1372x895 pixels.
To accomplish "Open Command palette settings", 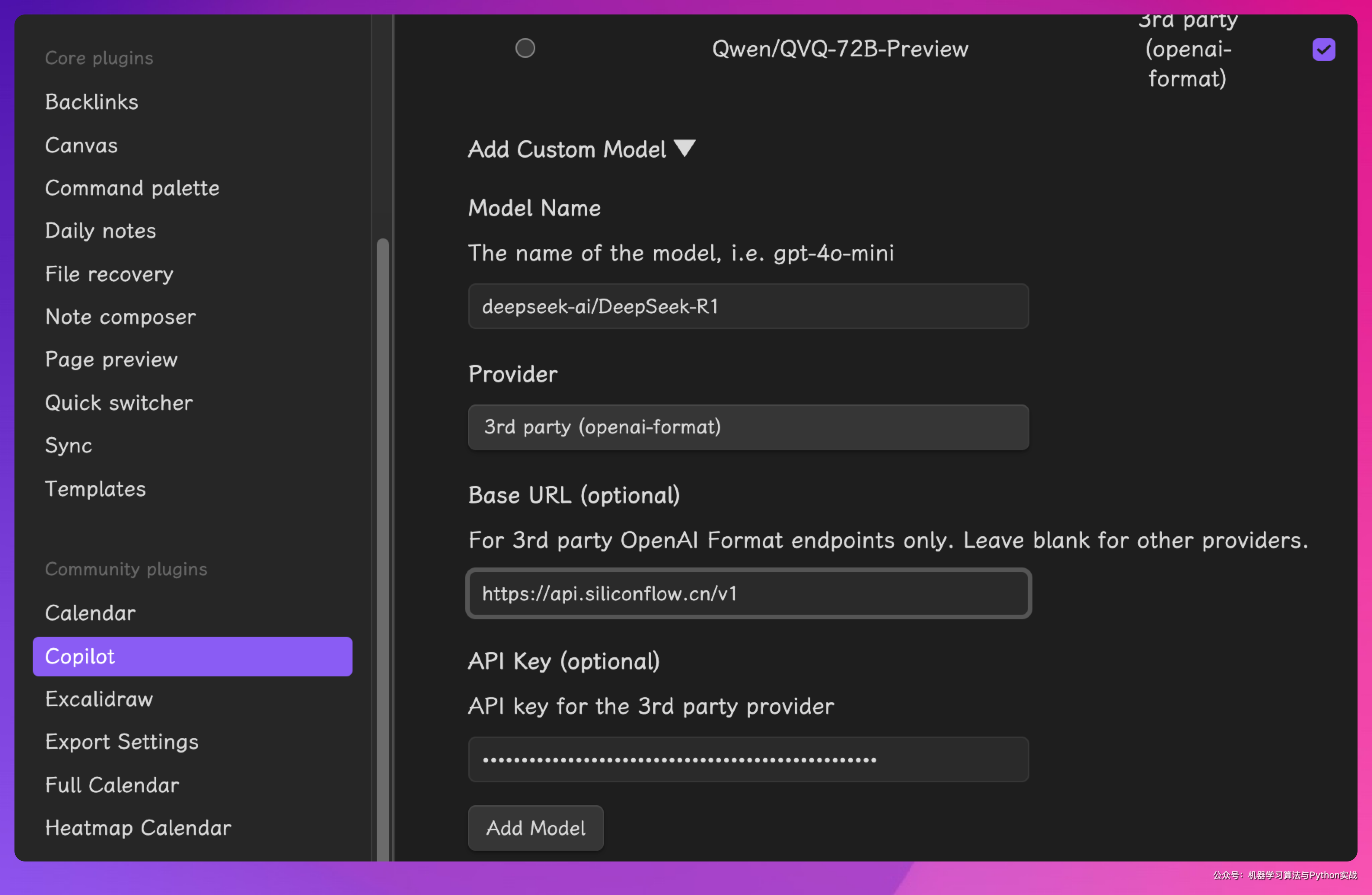I will pos(132,188).
